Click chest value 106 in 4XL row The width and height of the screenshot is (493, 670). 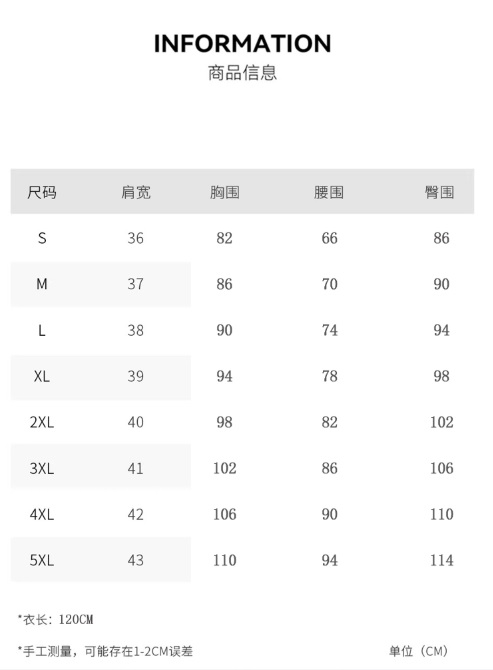coord(225,514)
